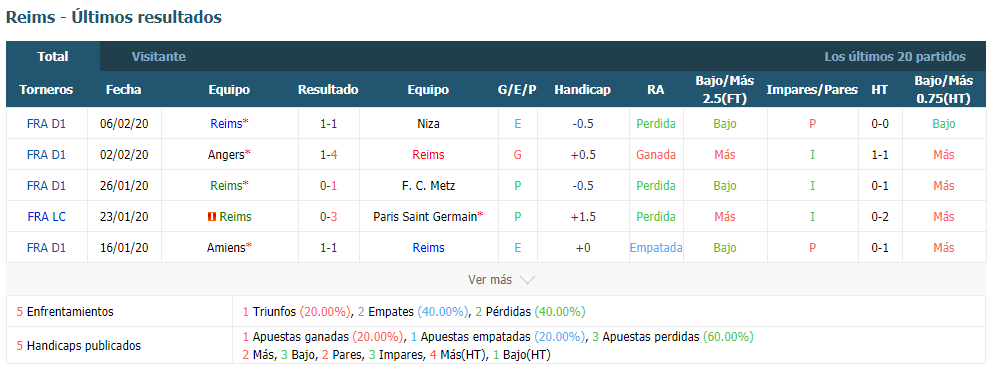
Task: Switch to the Visitante tab
Action: [158, 56]
